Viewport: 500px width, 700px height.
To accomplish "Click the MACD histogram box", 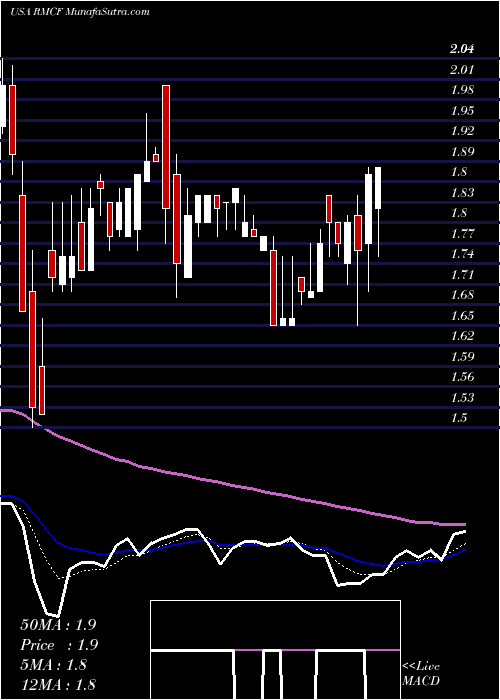I will point(275,650).
